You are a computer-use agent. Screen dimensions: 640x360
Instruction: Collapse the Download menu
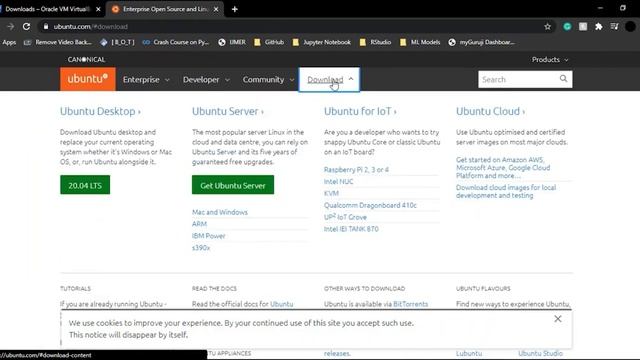(x=329, y=80)
